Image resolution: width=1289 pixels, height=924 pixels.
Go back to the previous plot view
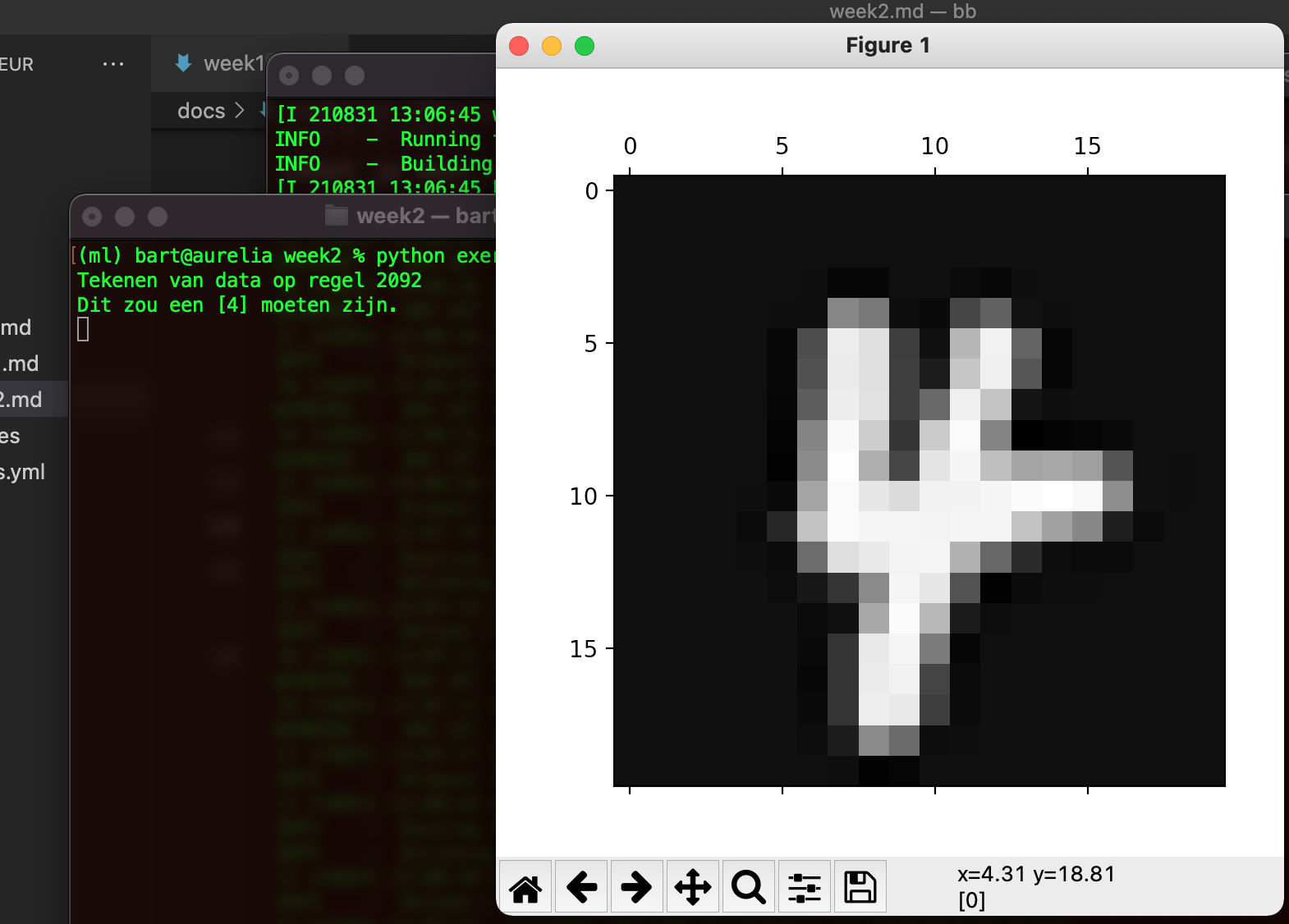pyautogui.click(x=581, y=887)
